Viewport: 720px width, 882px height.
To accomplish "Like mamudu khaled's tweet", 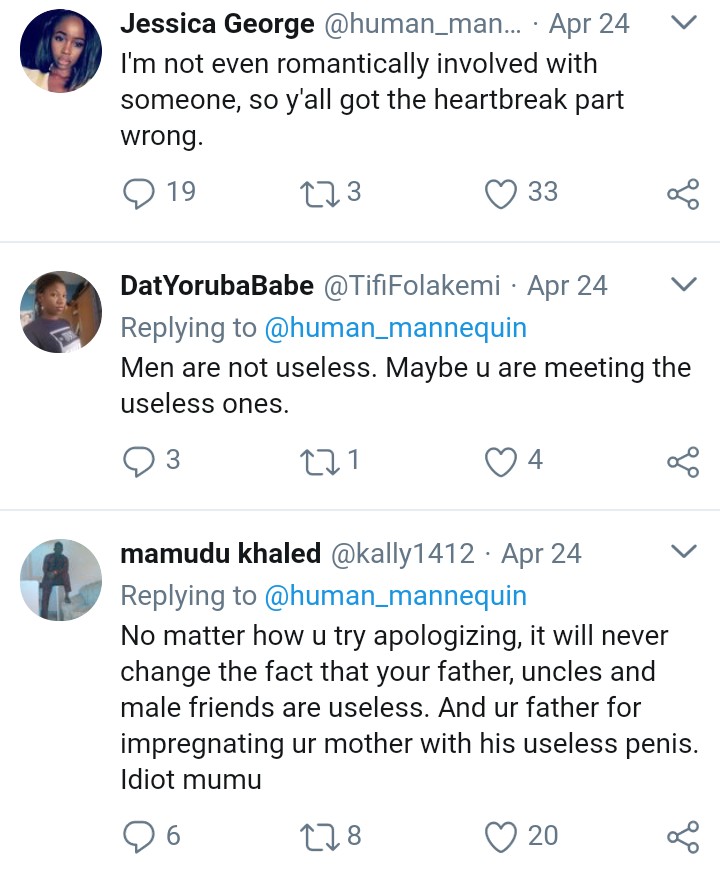I will pos(500,836).
